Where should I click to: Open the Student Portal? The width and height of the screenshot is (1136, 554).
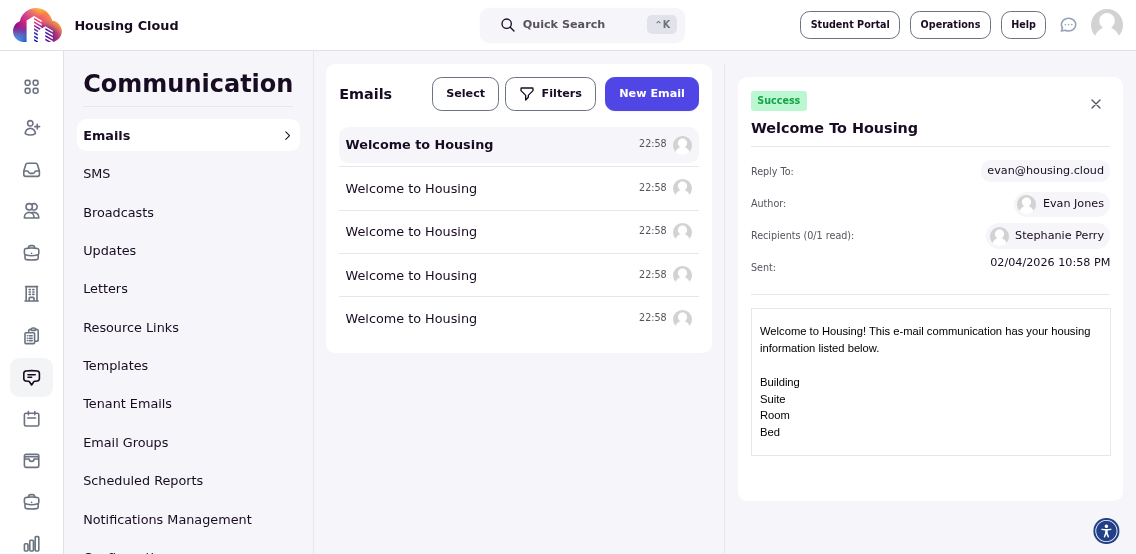[x=850, y=25]
